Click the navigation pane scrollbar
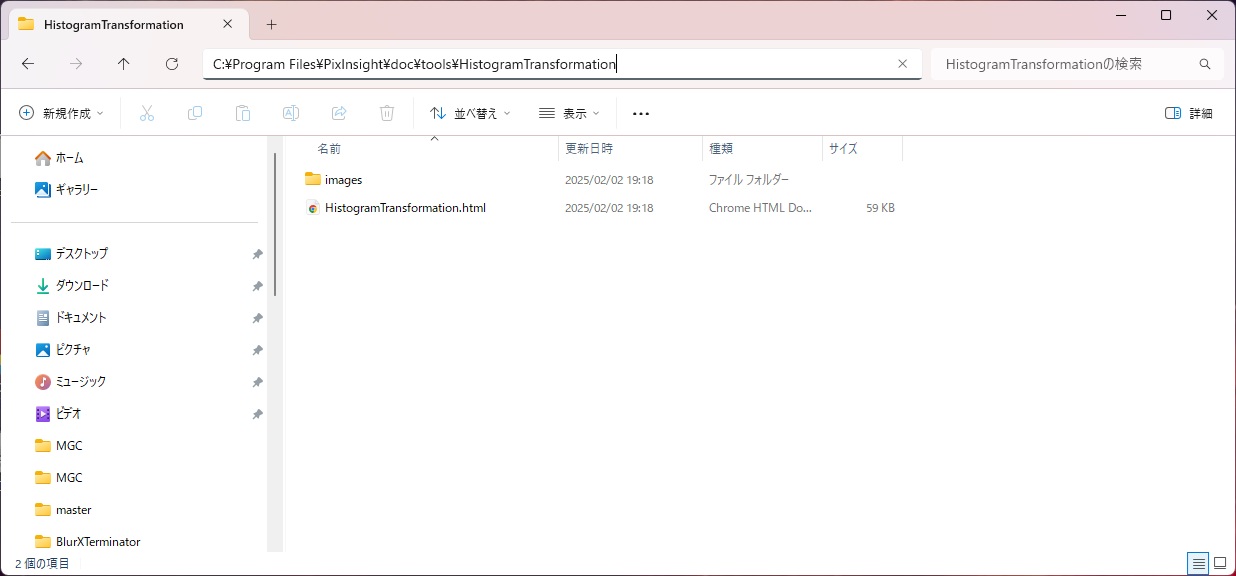The width and height of the screenshot is (1236, 576). (275, 222)
